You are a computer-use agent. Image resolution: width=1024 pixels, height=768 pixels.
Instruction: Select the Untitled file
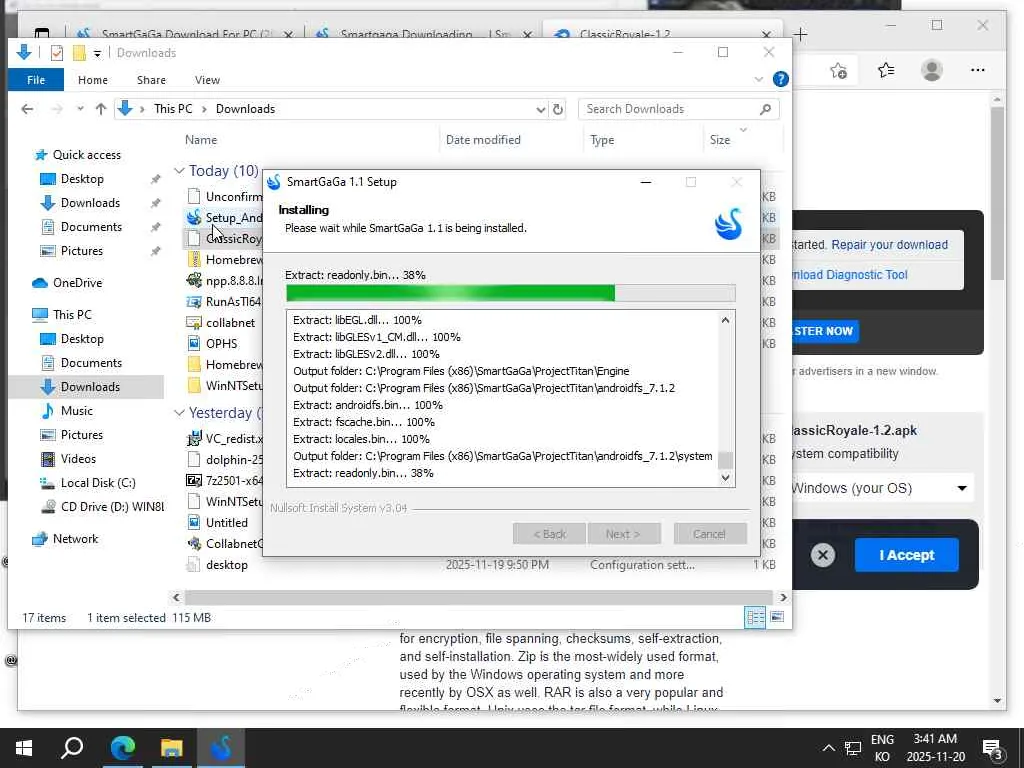click(x=226, y=522)
